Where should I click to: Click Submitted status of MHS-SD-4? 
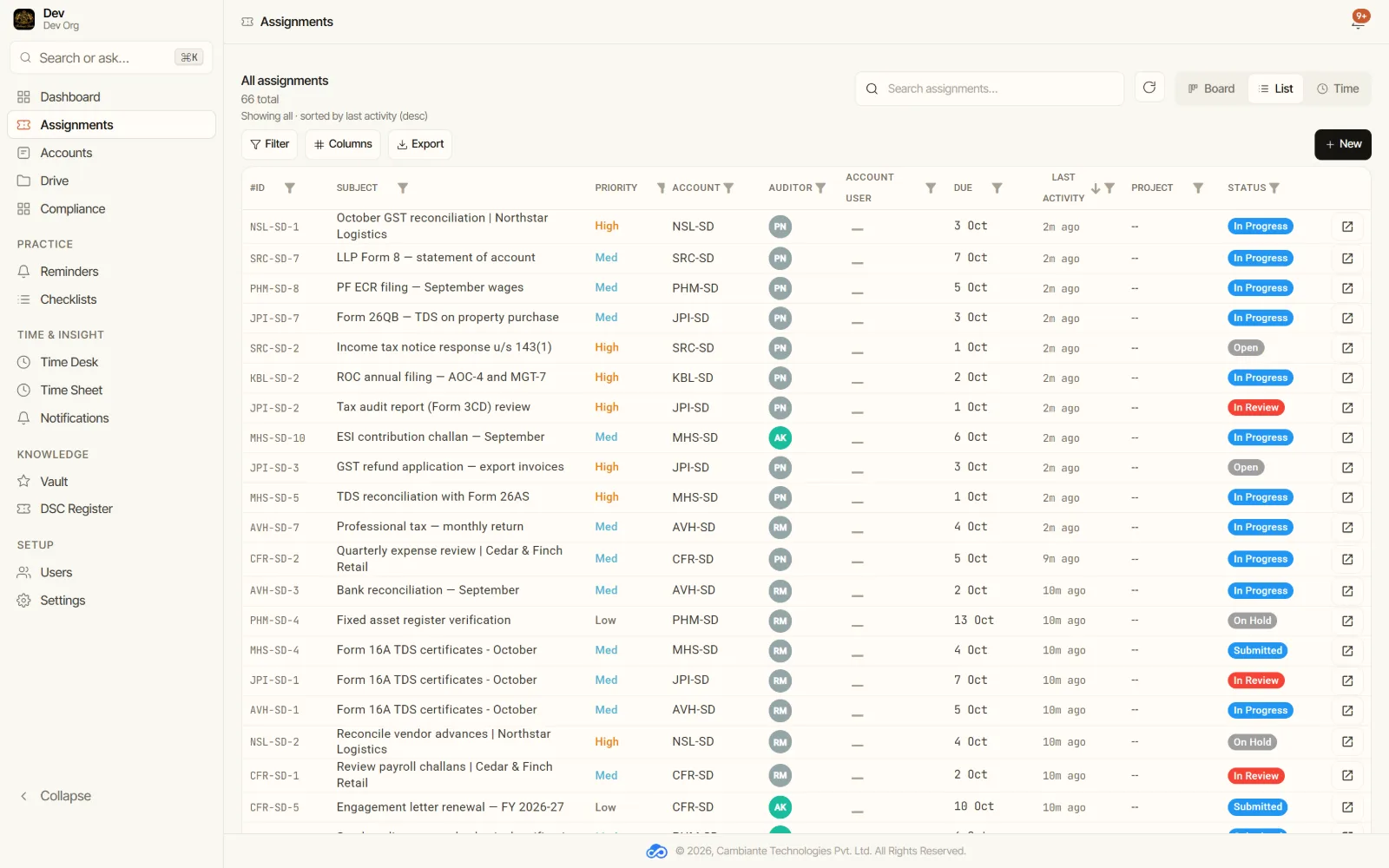pos(1258,651)
